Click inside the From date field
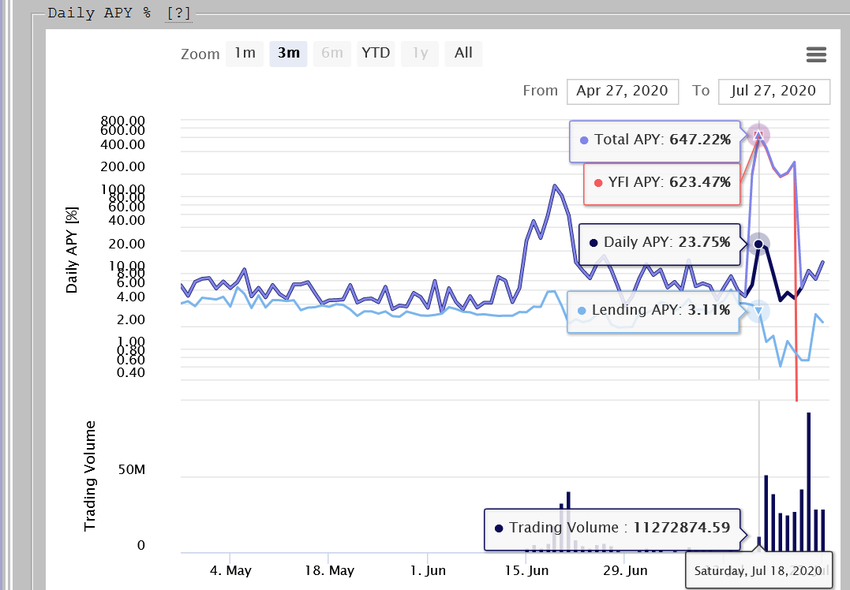 click(x=622, y=91)
